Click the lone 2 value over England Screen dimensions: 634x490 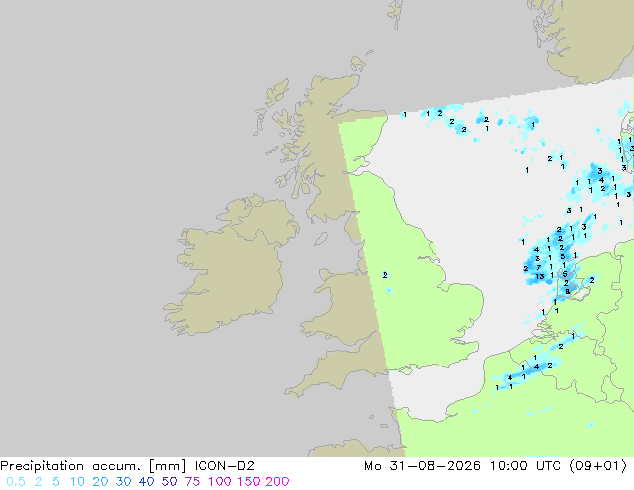385,275
